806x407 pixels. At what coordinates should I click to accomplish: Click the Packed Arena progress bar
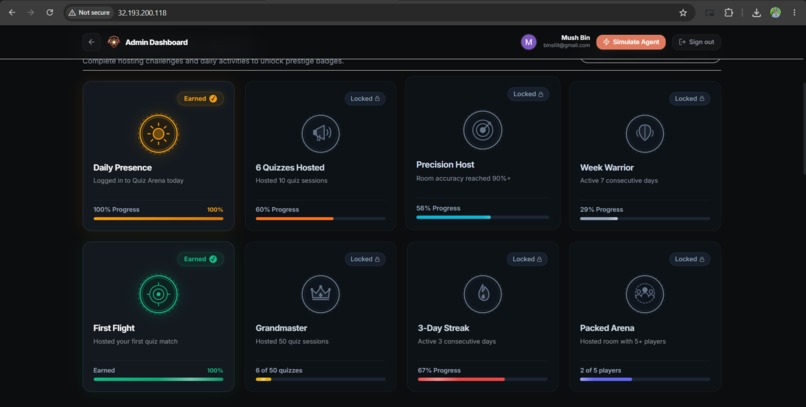645,379
